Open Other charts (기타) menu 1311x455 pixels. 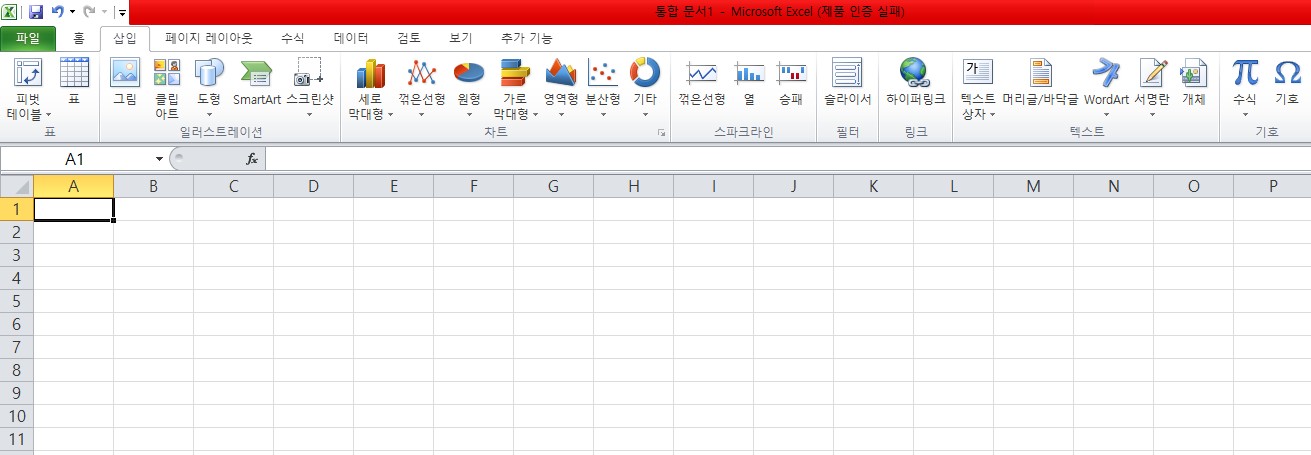click(645, 89)
